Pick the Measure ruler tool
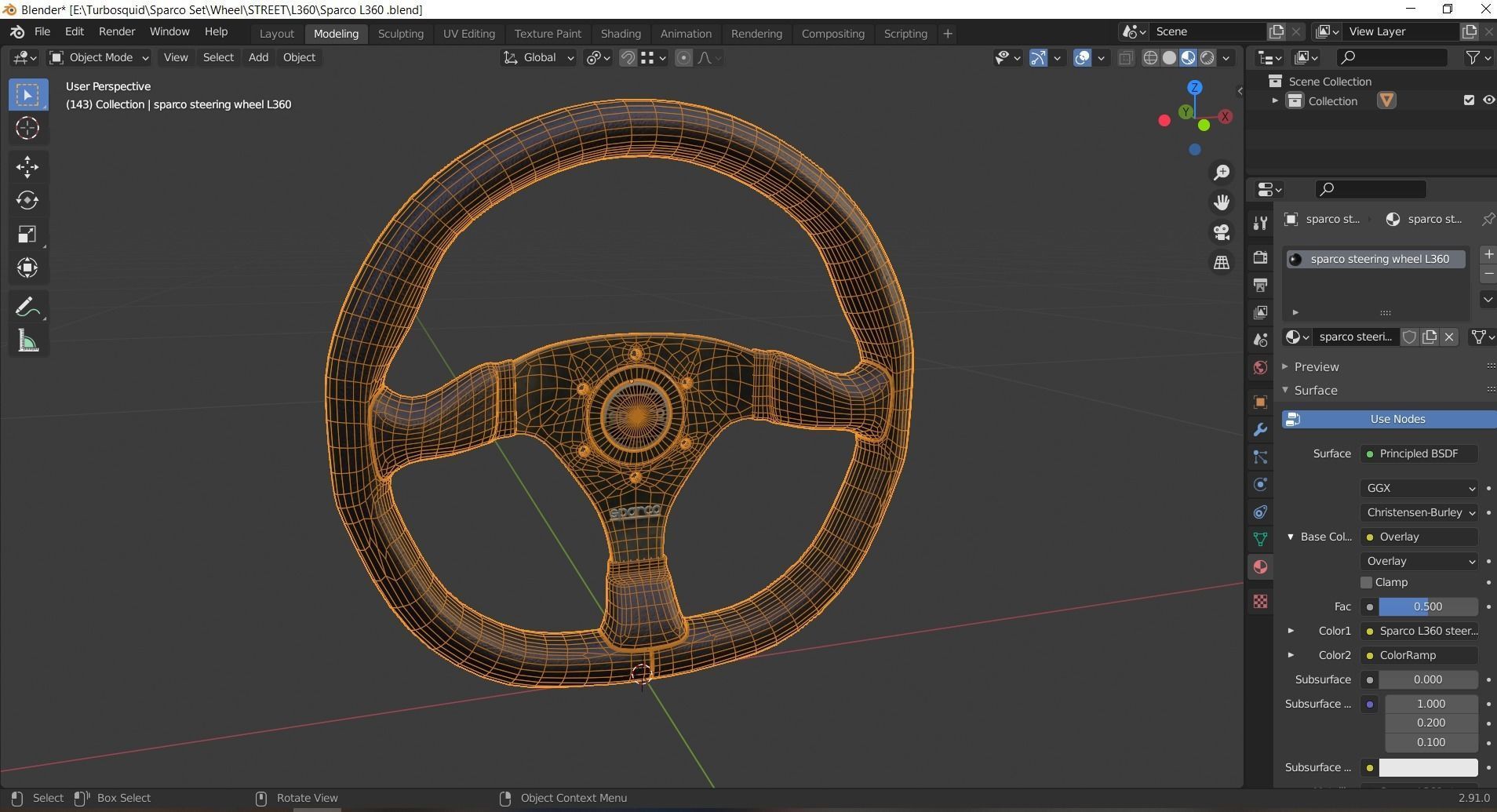This screenshot has height=812, width=1497. (x=27, y=341)
